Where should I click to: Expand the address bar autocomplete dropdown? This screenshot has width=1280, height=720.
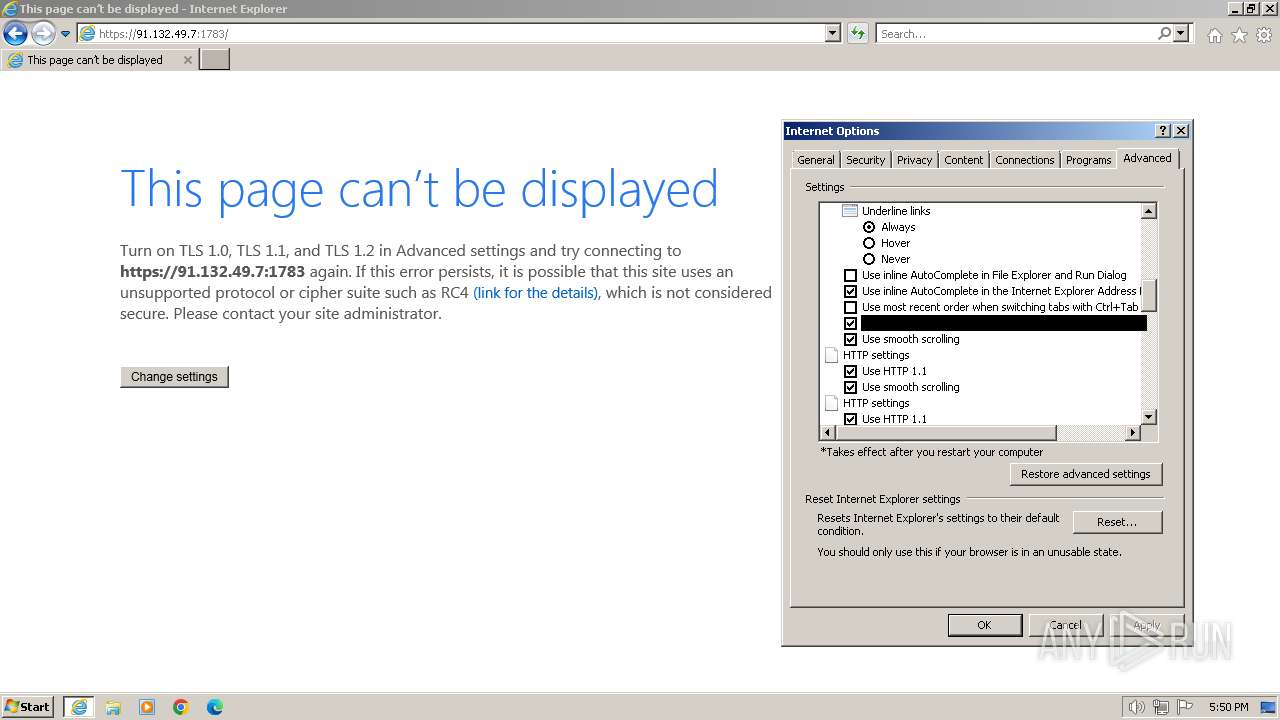(833, 34)
